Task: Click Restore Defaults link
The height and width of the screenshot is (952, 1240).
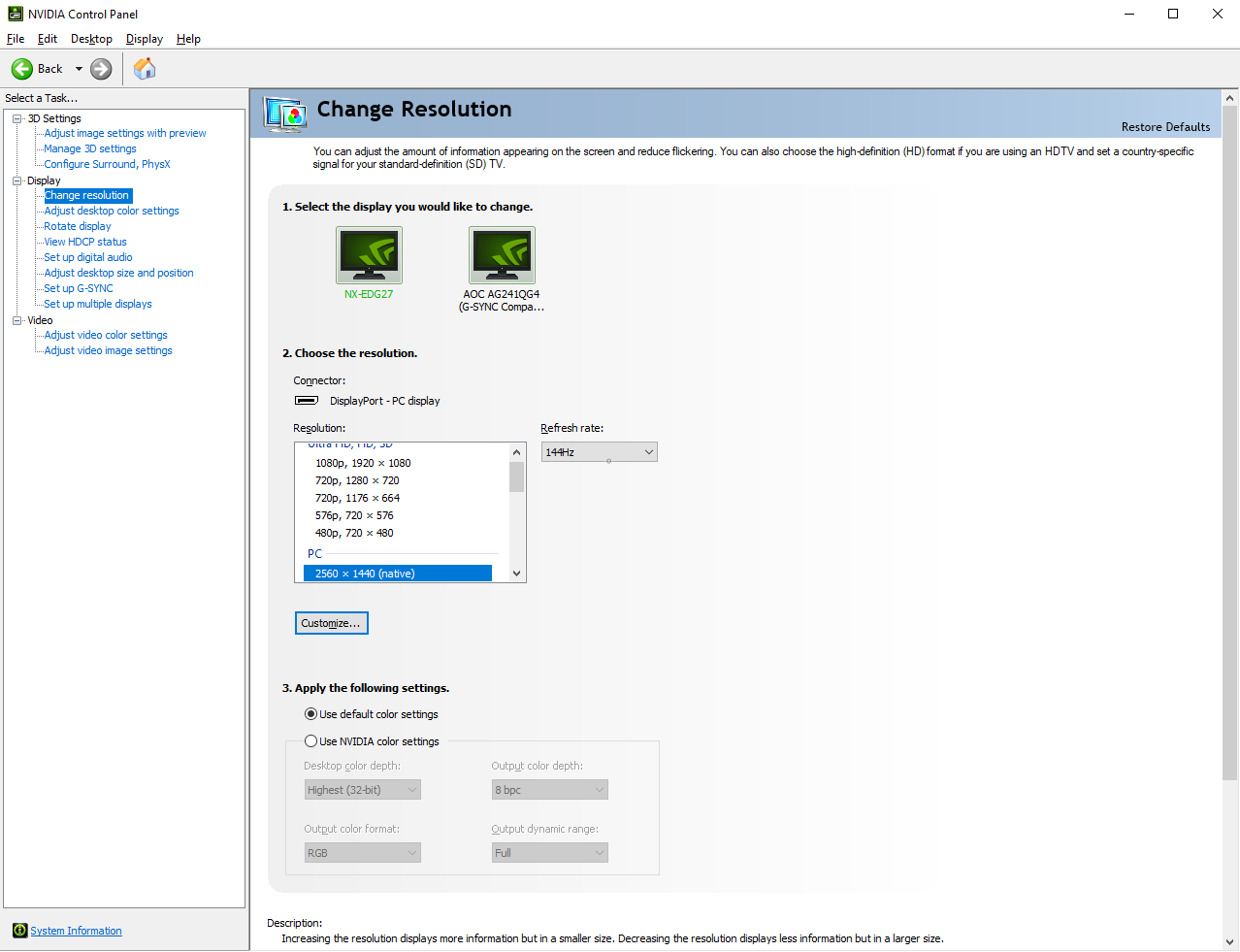Action: (x=1165, y=127)
